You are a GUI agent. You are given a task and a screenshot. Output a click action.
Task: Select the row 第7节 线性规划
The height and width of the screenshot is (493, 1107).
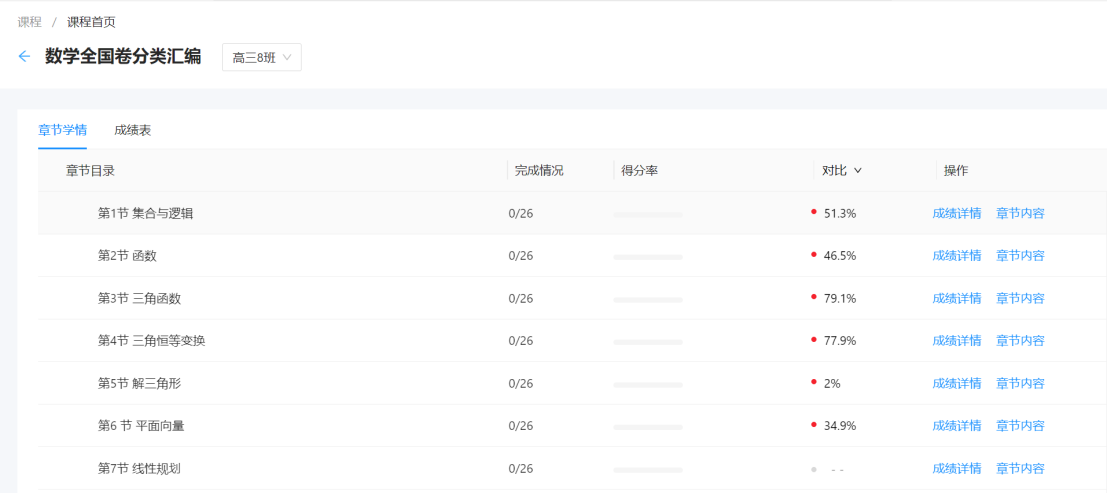573,468
